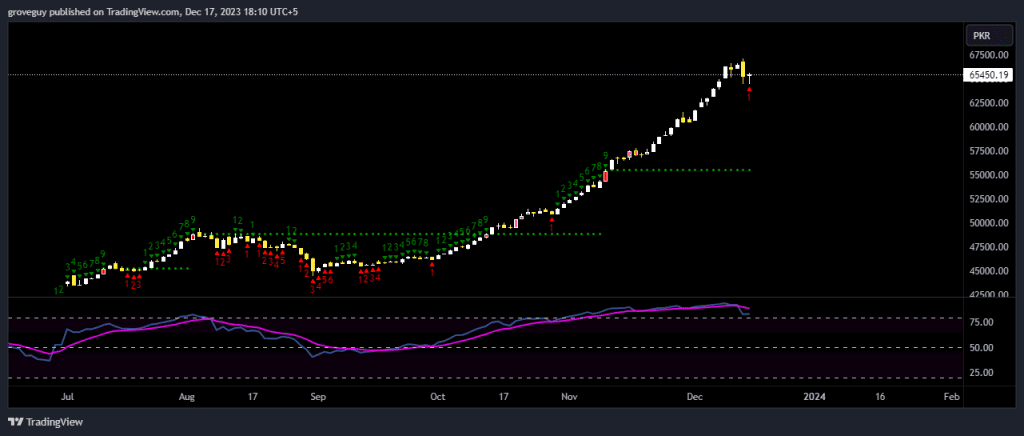Click the 67500.00 price scale label

click(x=987, y=55)
